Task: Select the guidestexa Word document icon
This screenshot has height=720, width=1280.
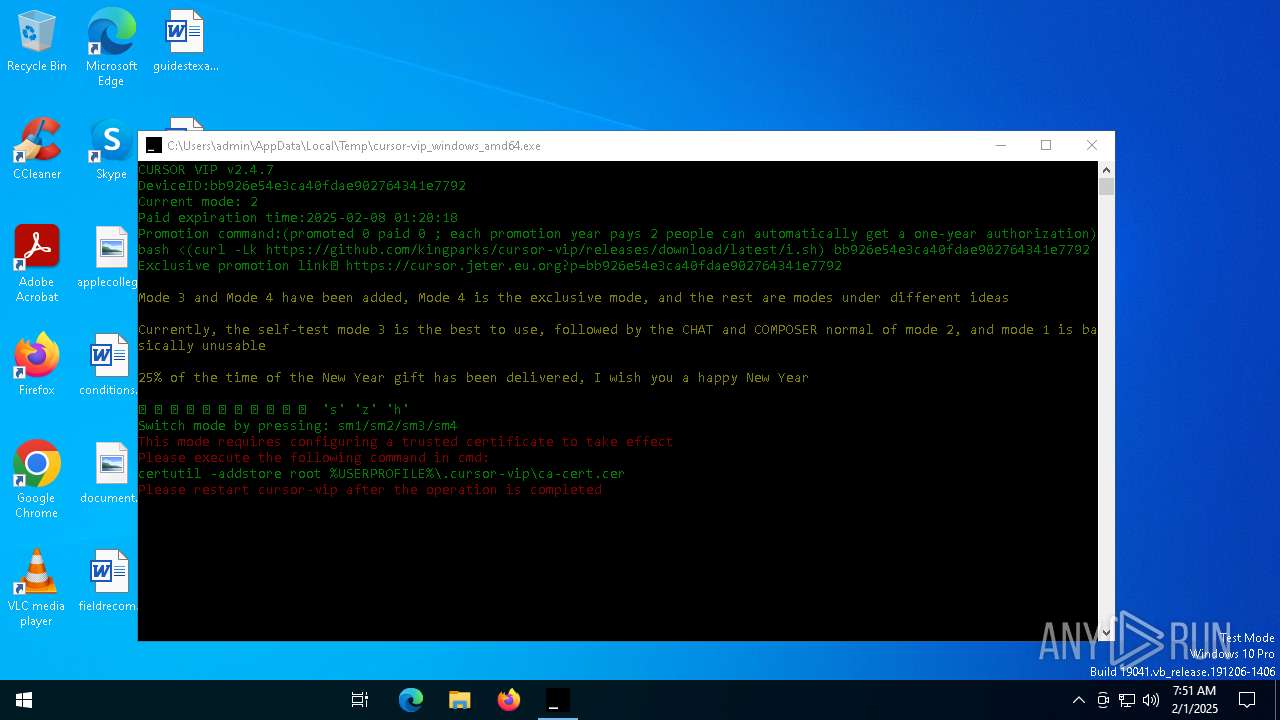Action: (x=185, y=41)
